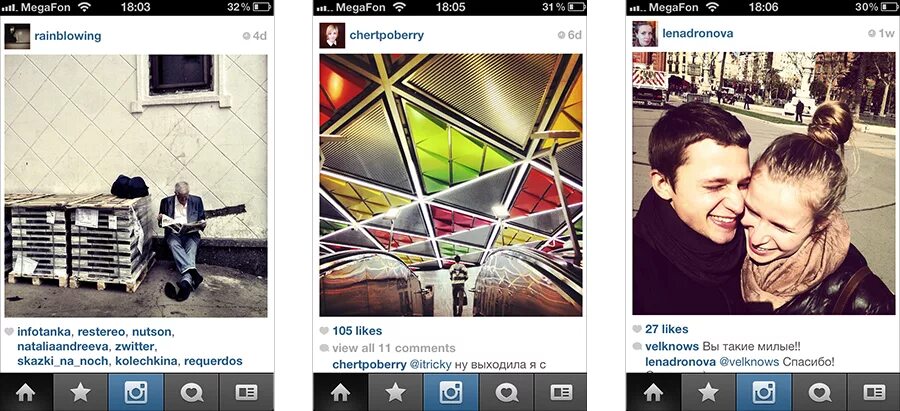900x411 pixels.
Task: Open the Popular star tab in the chertpoberry screen
Action: 395,393
